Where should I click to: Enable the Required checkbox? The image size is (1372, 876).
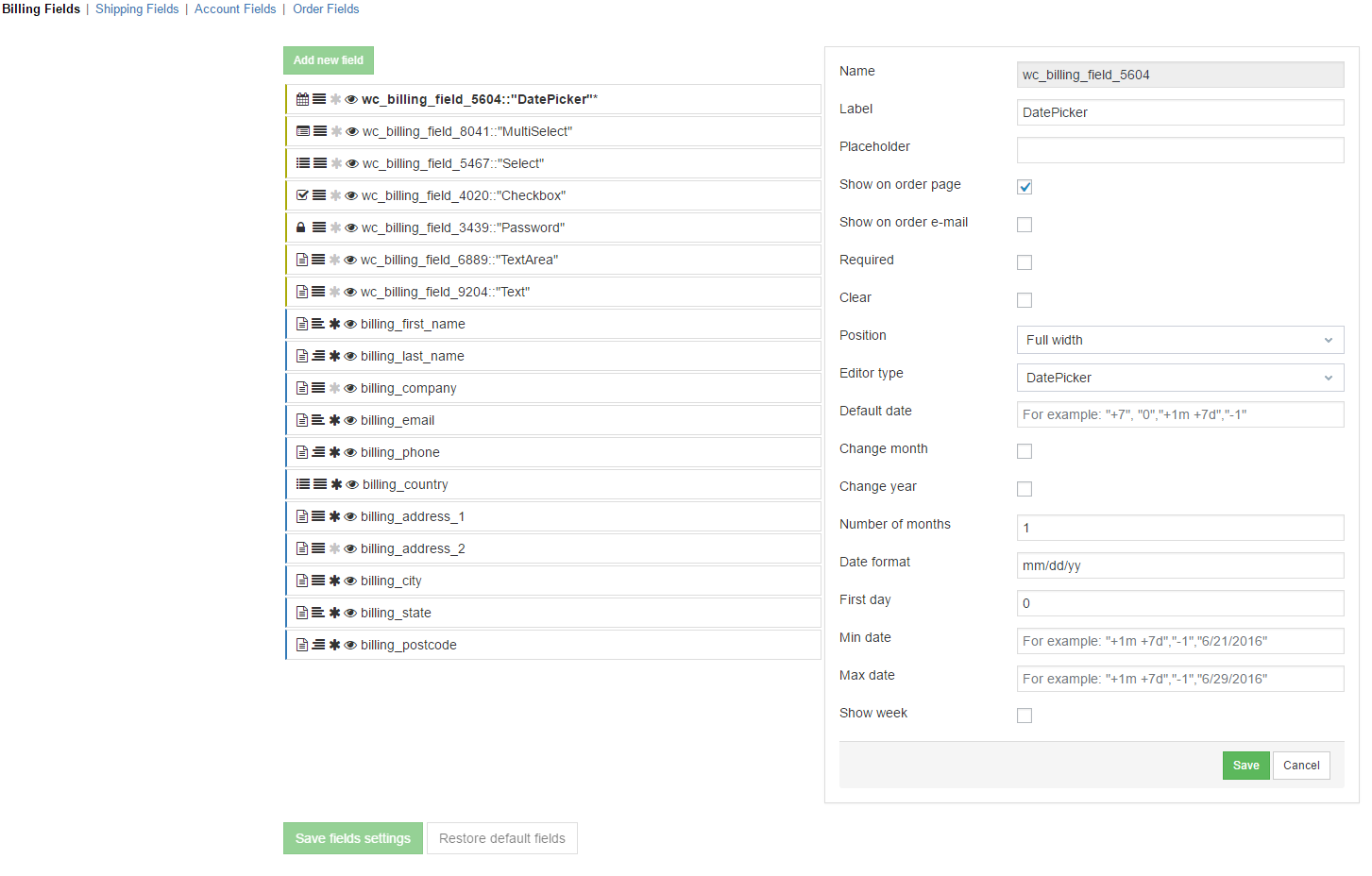(x=1025, y=262)
